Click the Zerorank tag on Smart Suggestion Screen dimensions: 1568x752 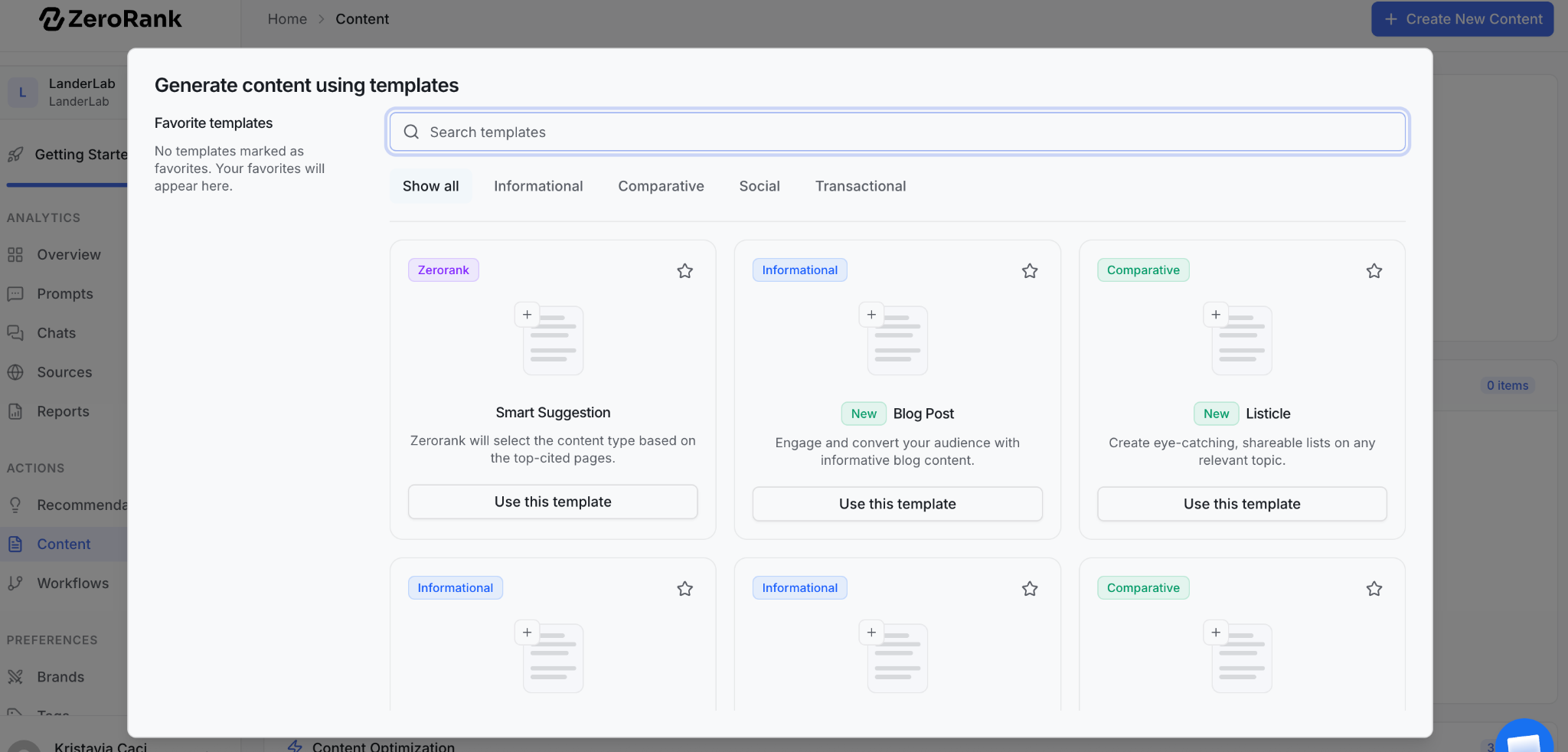443,270
